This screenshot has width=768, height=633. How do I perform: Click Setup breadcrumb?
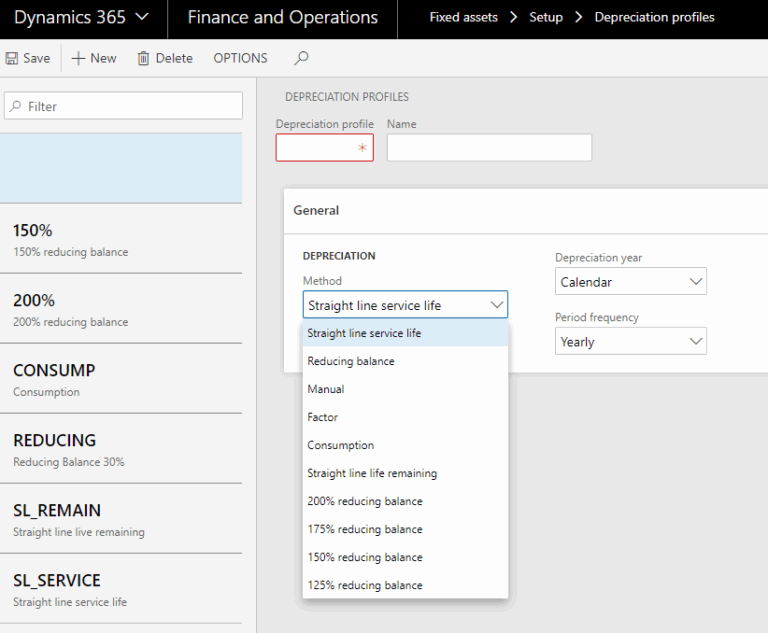tap(546, 18)
